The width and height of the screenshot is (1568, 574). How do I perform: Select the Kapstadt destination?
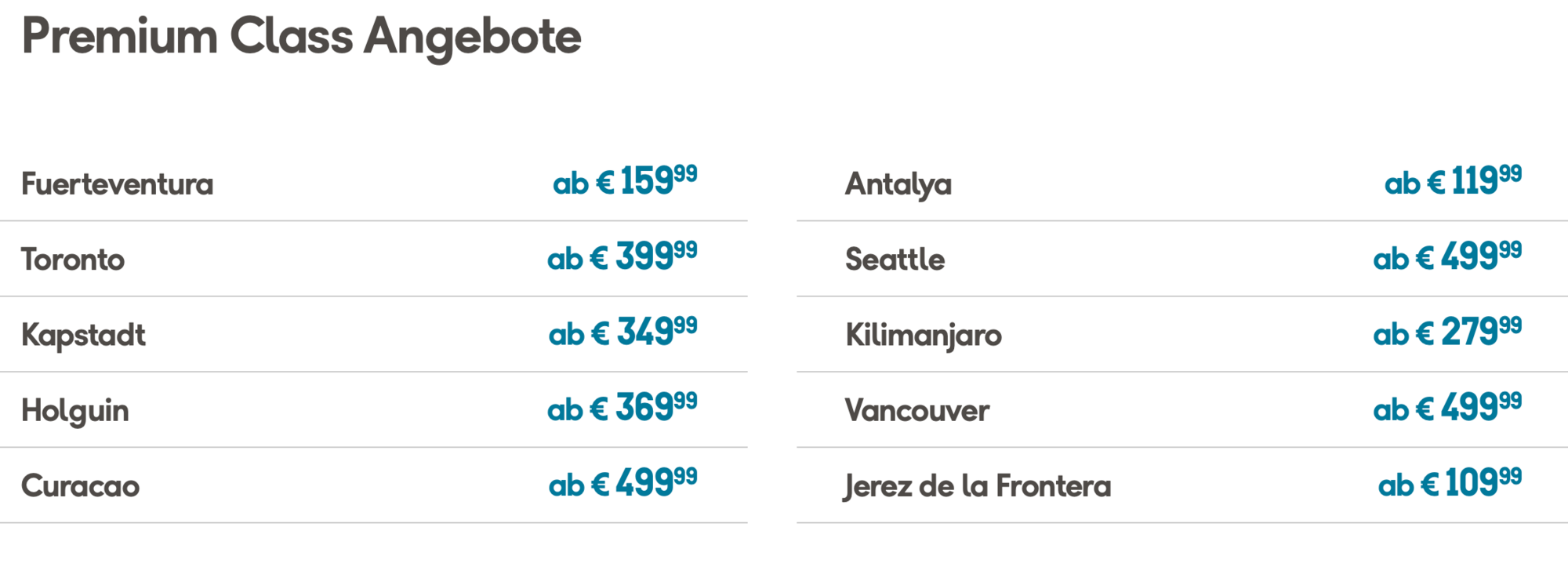pyautogui.click(x=84, y=336)
